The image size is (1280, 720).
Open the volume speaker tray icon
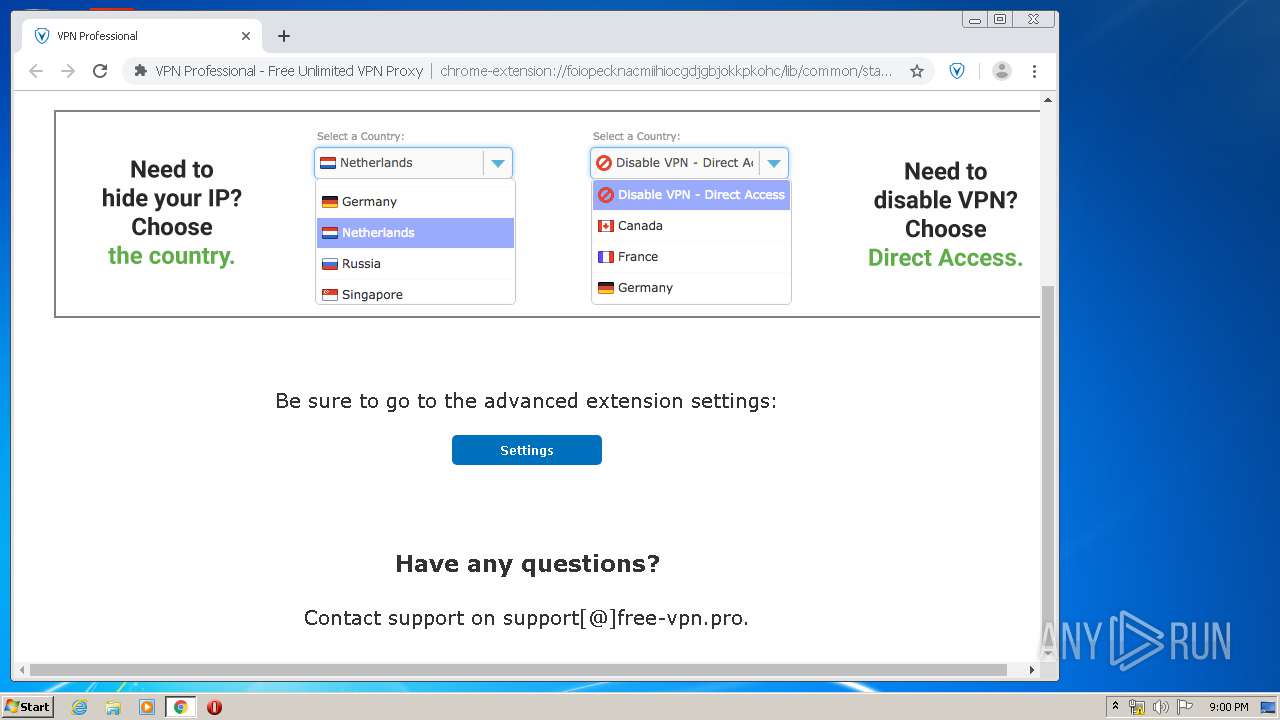point(1160,707)
